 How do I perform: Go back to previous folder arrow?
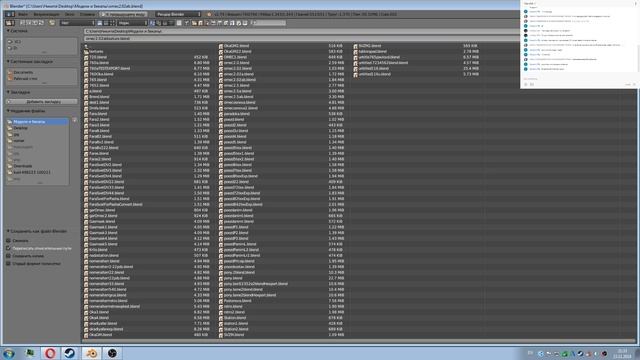coord(23,23)
